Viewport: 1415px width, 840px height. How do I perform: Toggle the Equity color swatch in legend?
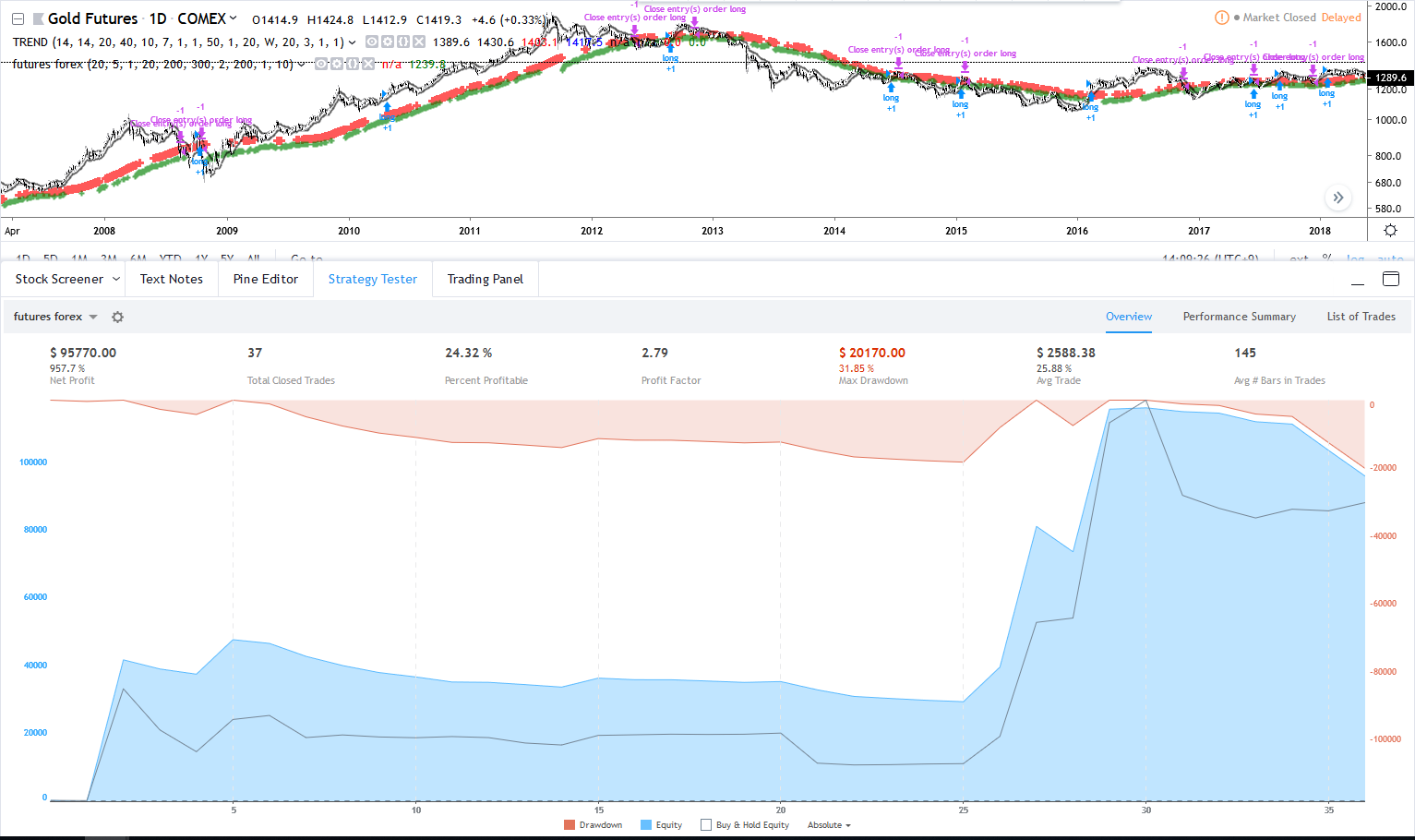tap(646, 825)
